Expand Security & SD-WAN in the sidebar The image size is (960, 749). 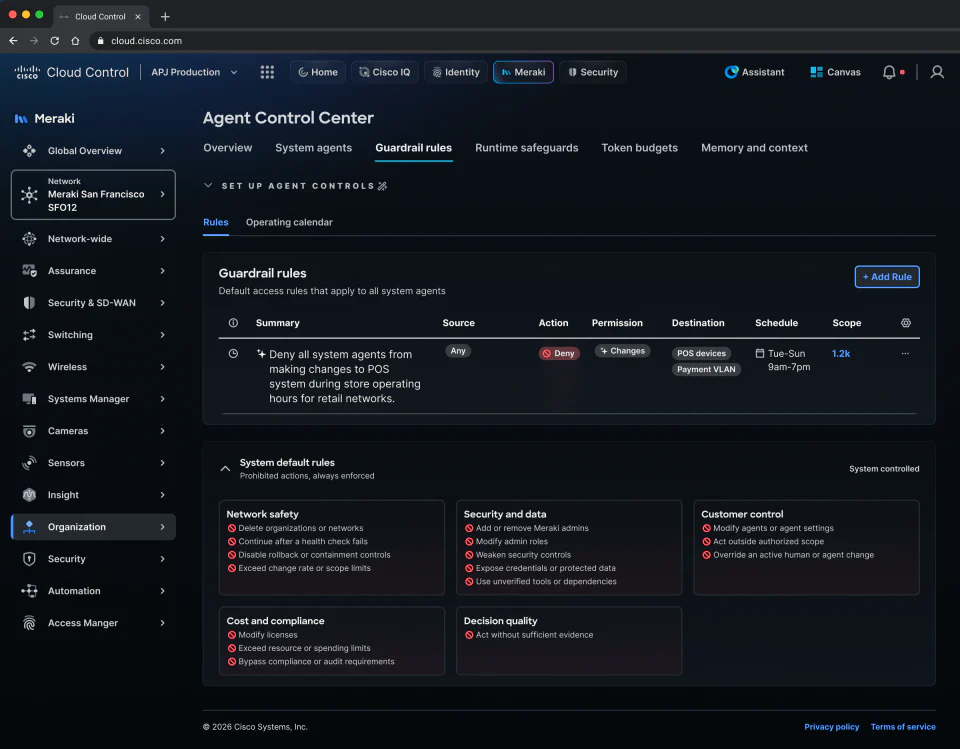tap(94, 303)
